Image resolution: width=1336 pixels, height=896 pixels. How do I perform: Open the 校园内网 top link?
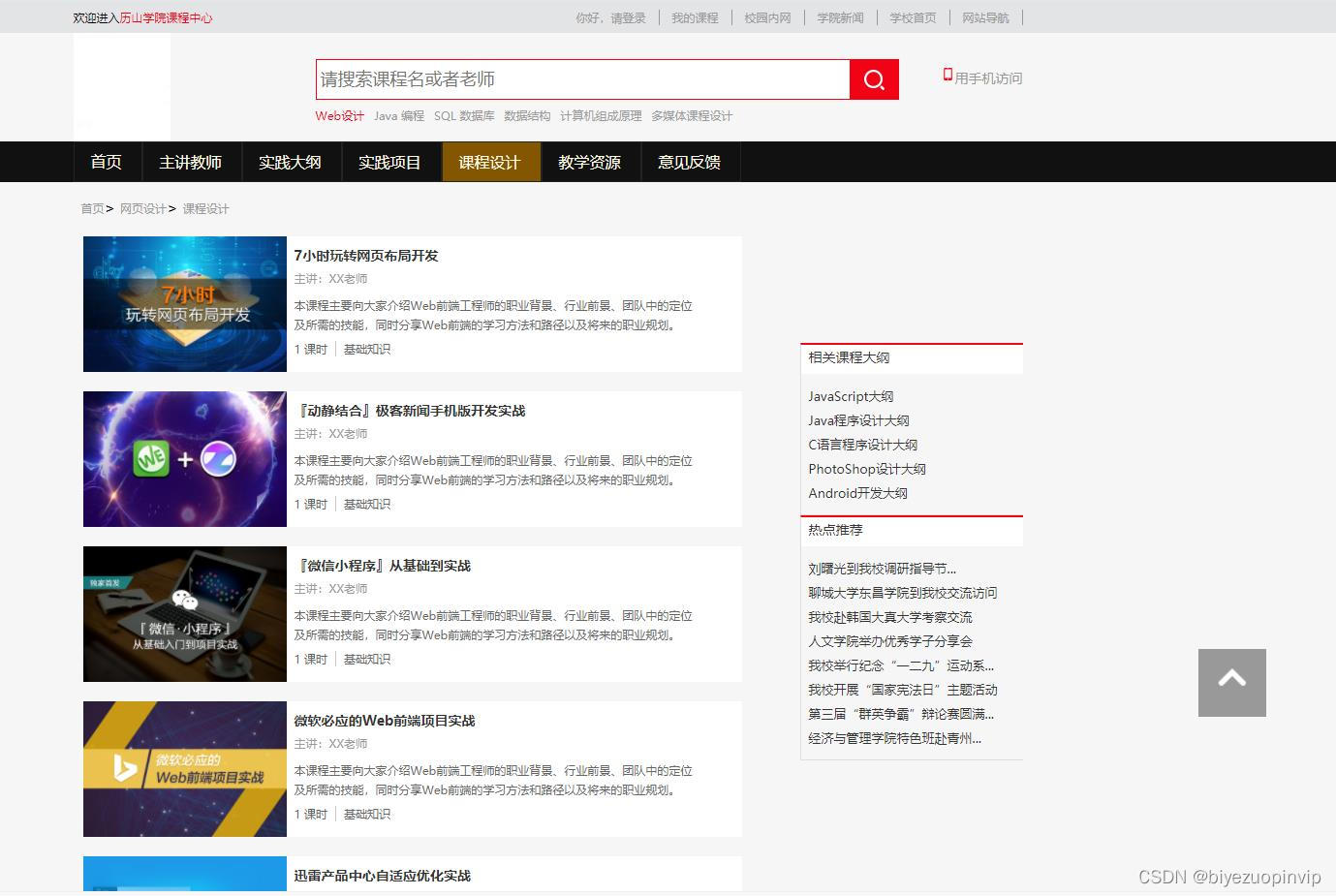pyautogui.click(x=767, y=17)
